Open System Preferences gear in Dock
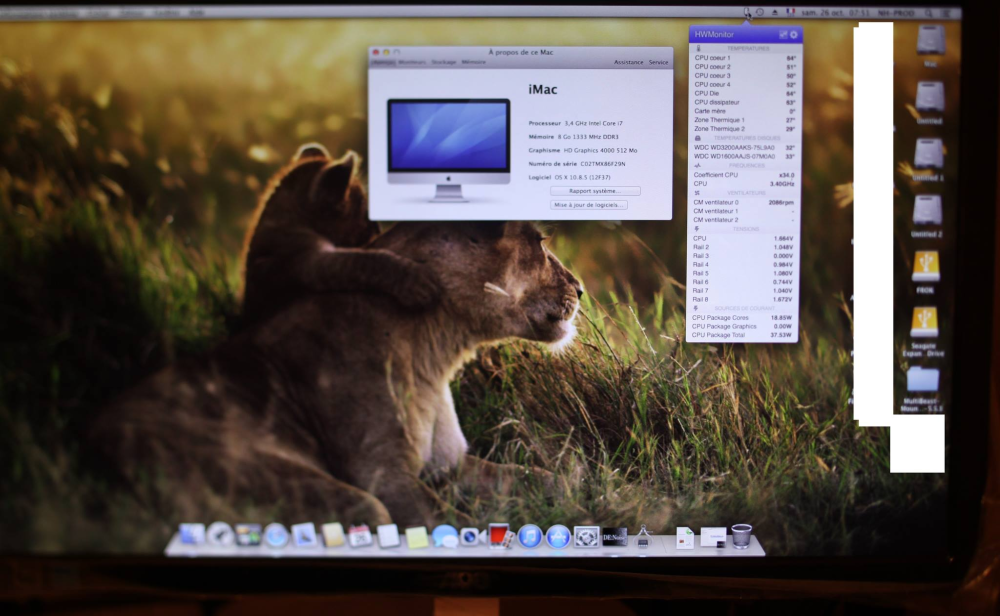This screenshot has width=1000, height=616. (586, 537)
